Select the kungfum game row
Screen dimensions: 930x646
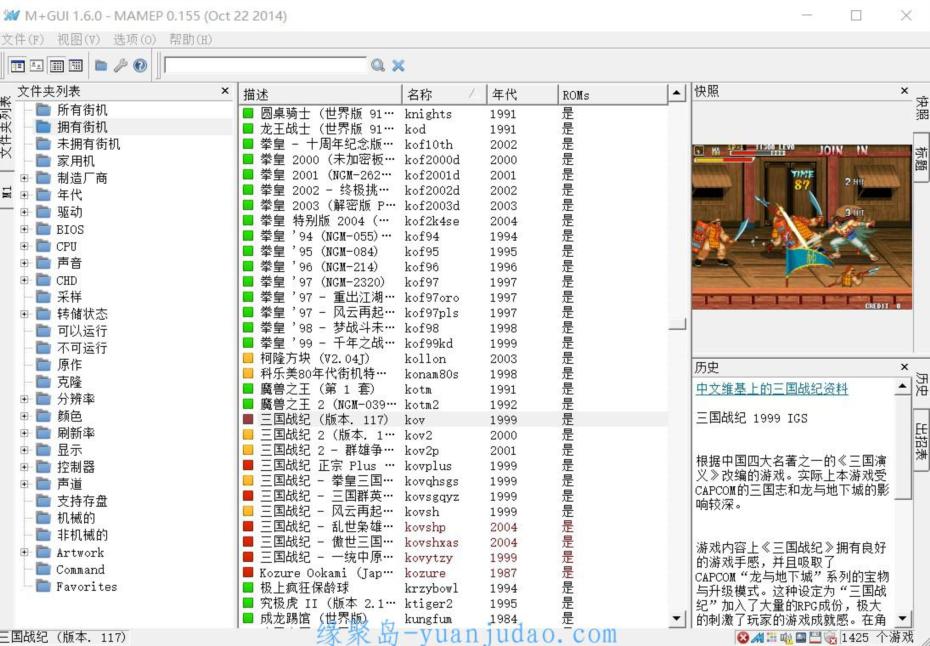[x=454, y=619]
